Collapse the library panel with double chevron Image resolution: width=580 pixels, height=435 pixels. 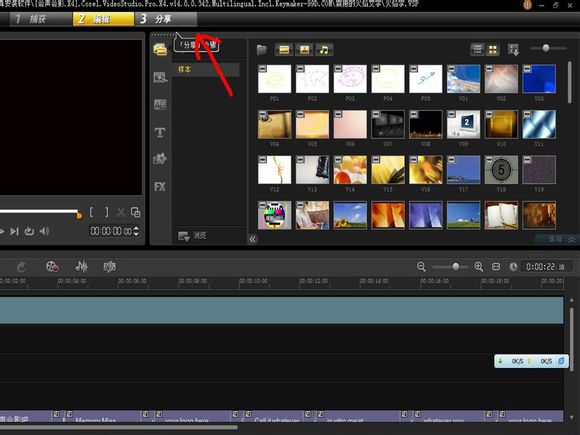pos(252,239)
